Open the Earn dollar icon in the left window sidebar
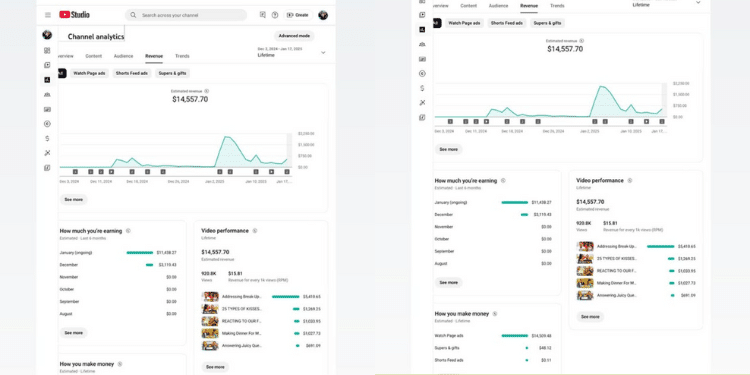 pos(47,139)
